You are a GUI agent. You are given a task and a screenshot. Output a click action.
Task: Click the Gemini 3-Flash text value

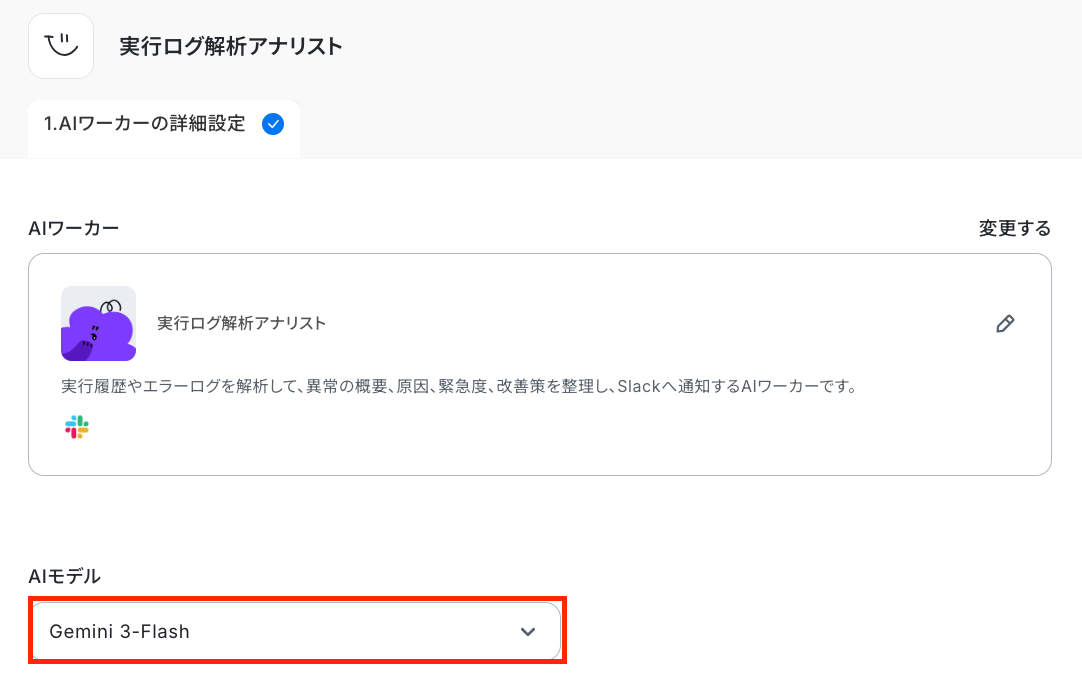119,632
